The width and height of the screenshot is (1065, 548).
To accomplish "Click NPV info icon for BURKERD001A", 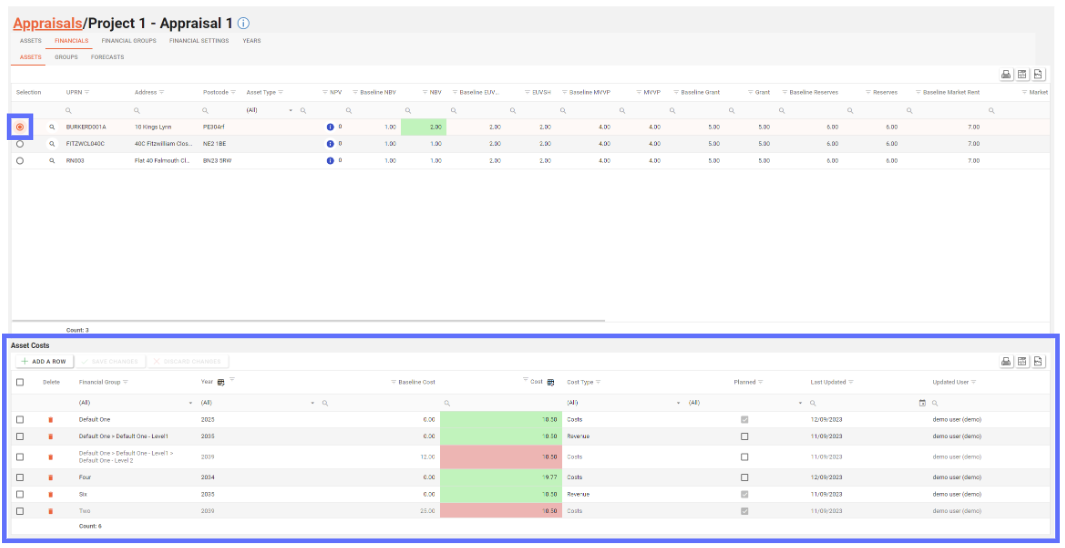I will 330,127.
